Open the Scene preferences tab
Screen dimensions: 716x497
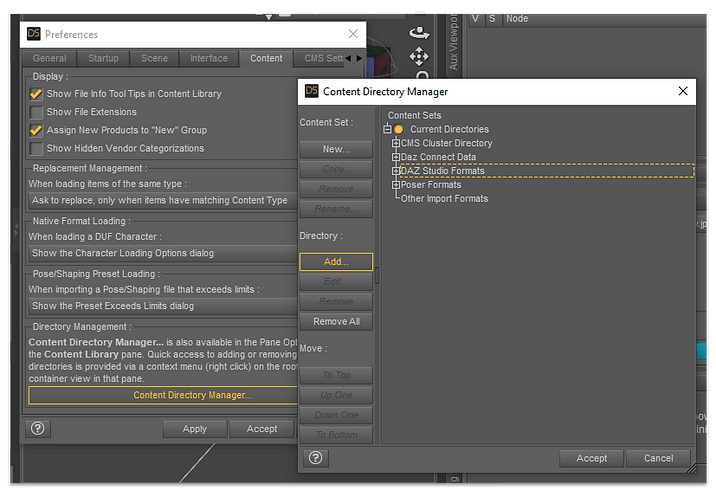click(154, 58)
